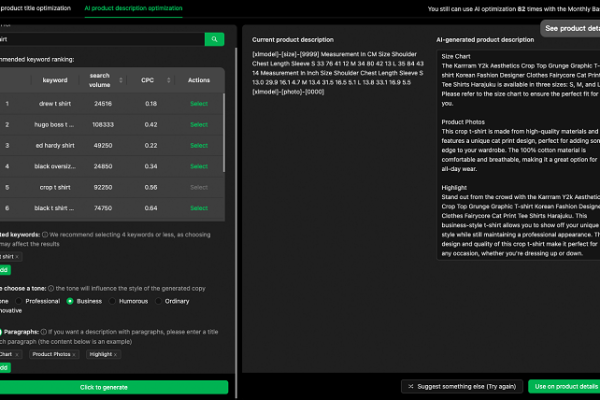Screen dimensions: 600x400
Task: Choose the Ordinary tone
Action: pyautogui.click(x=158, y=301)
